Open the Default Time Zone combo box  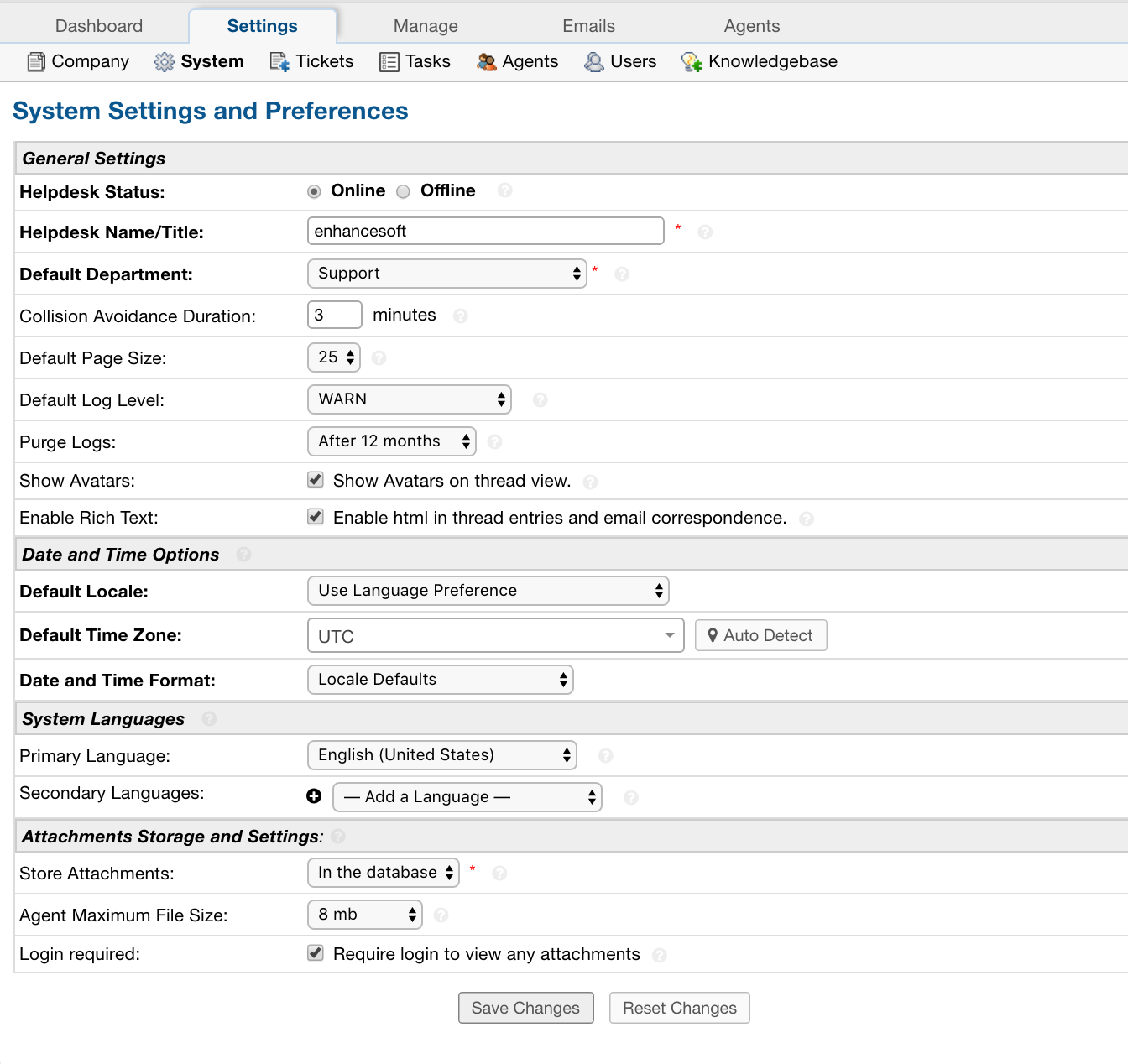pos(496,636)
